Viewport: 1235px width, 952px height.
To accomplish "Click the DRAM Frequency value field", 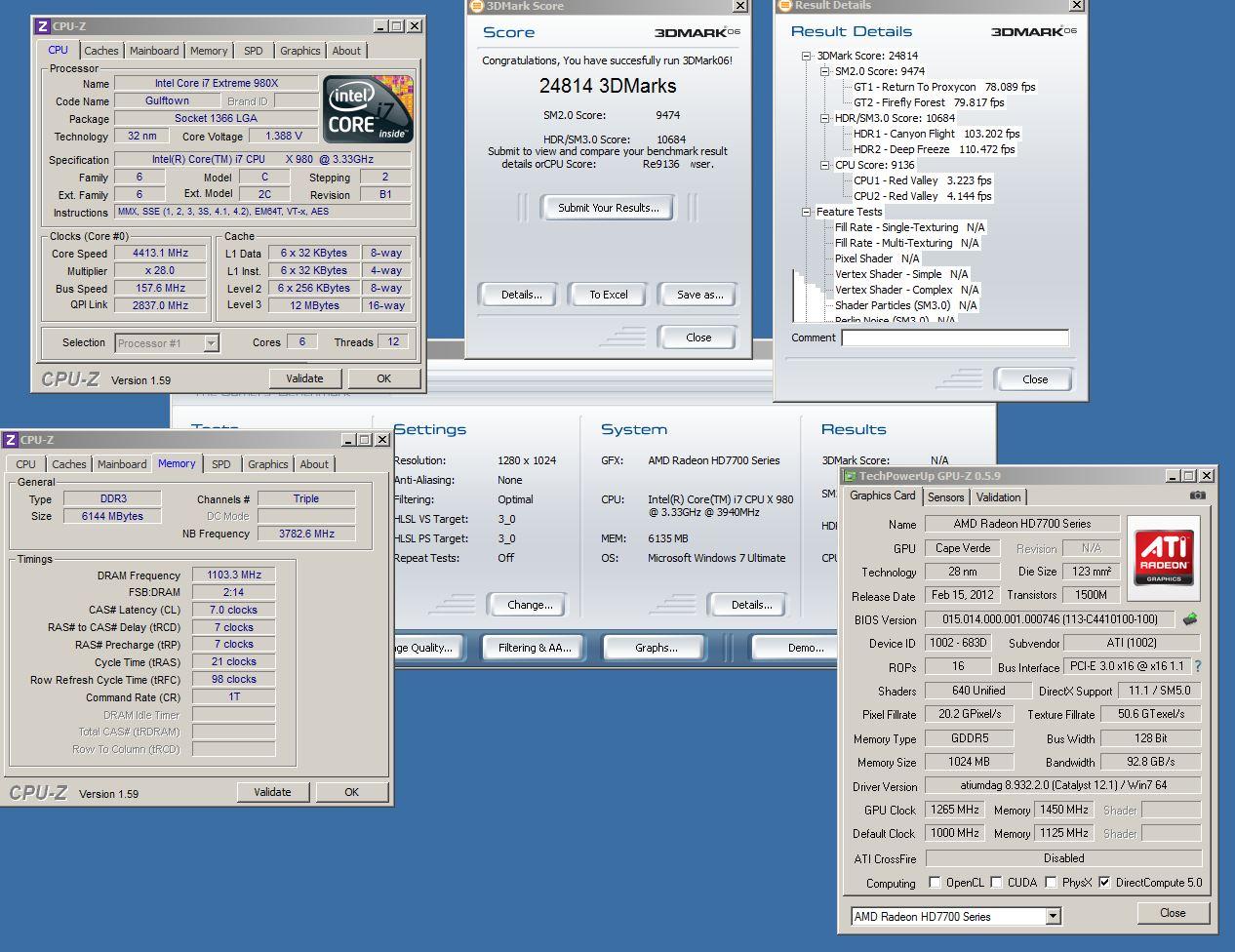I will [233, 575].
